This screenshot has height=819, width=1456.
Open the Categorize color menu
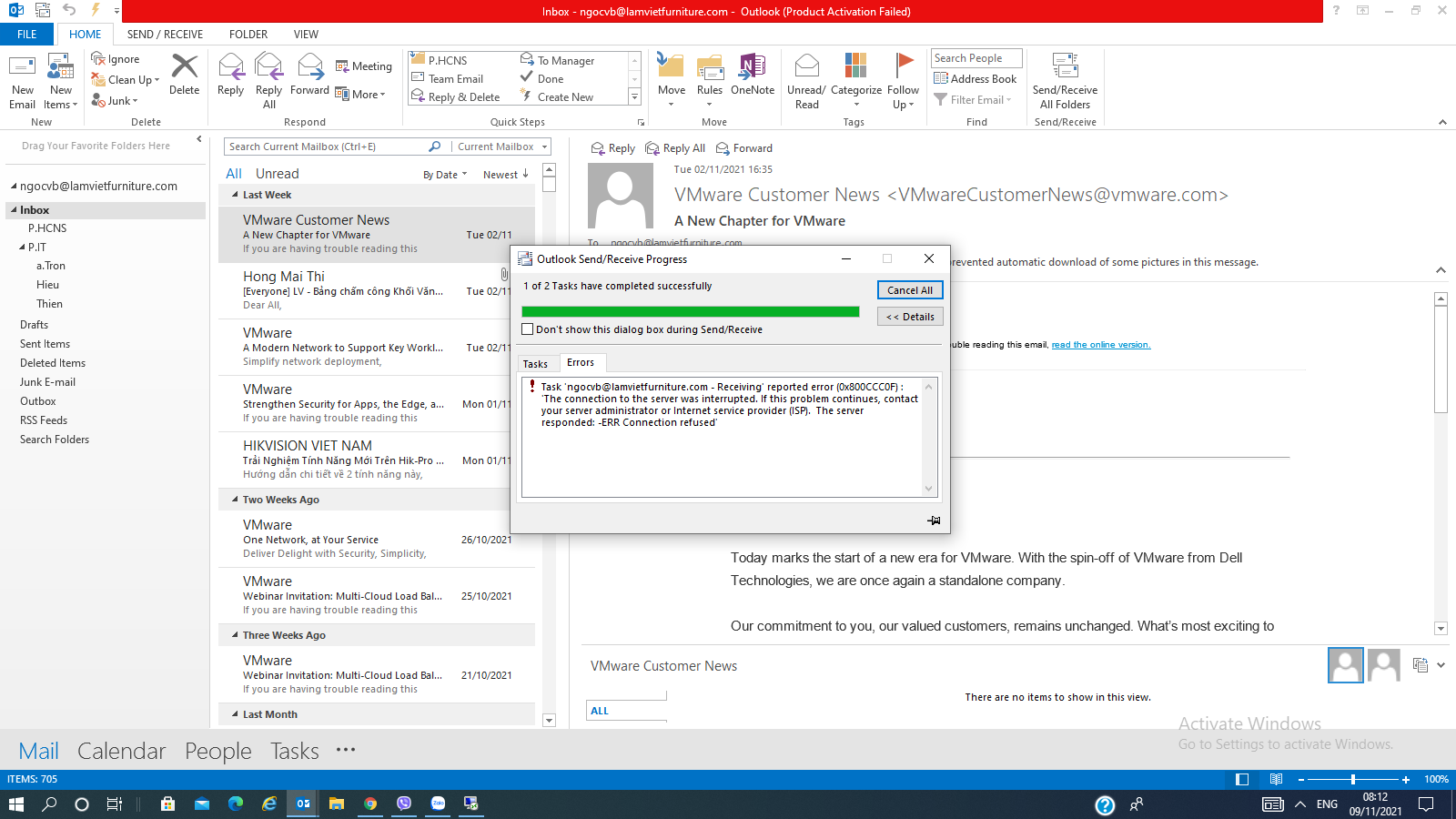855,82
